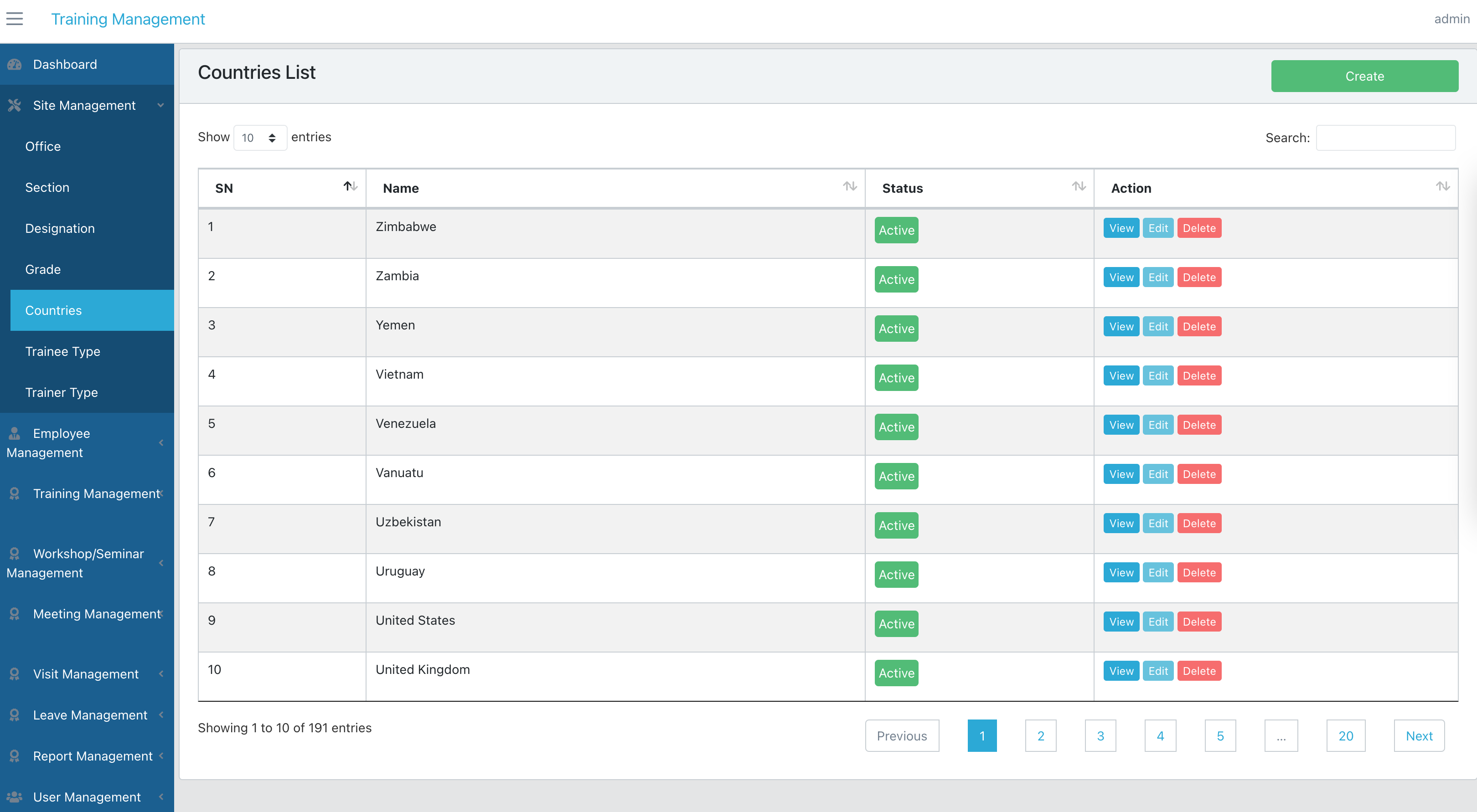Click the Employee Management person icon

[14, 433]
